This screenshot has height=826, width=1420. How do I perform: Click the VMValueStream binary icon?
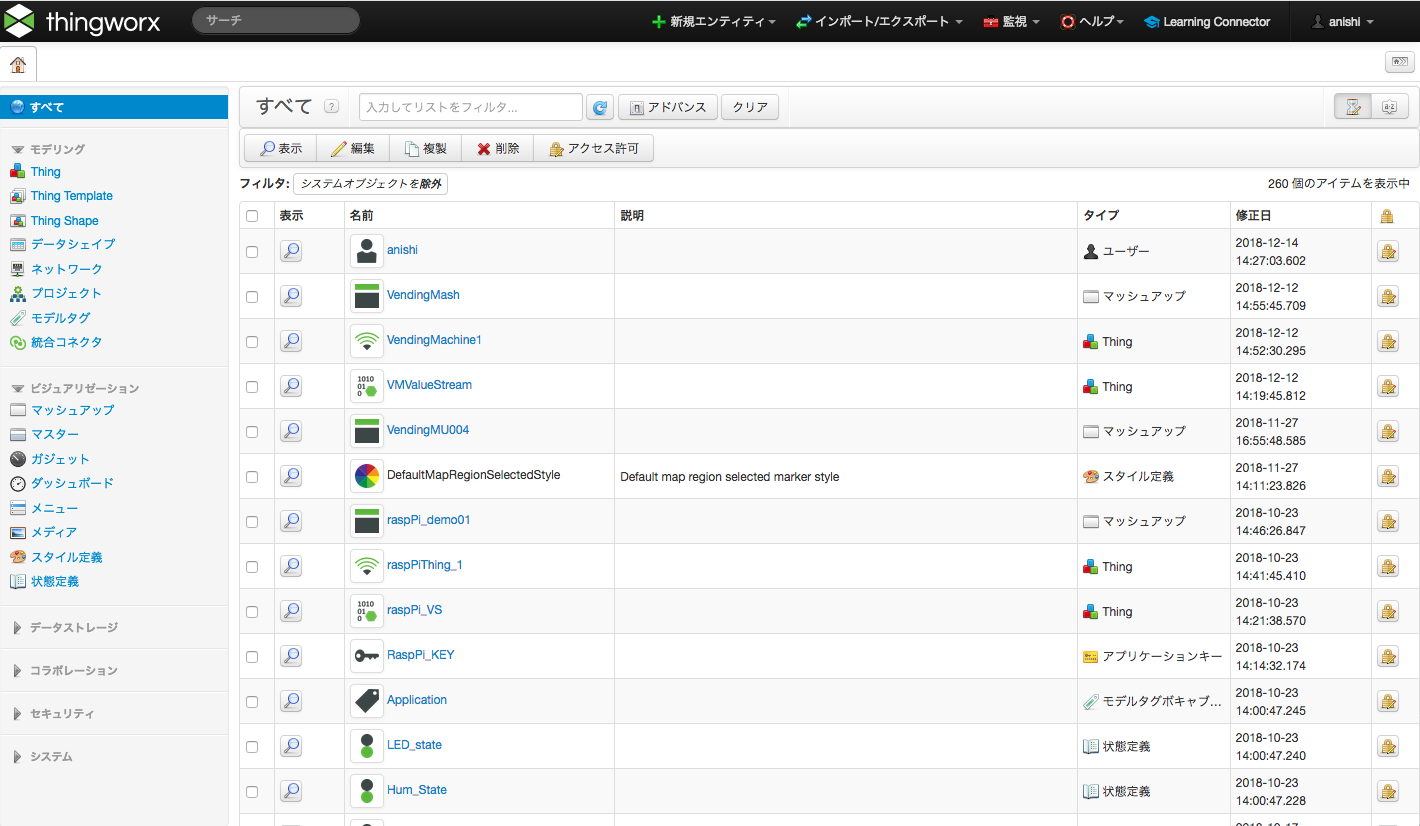[367, 386]
